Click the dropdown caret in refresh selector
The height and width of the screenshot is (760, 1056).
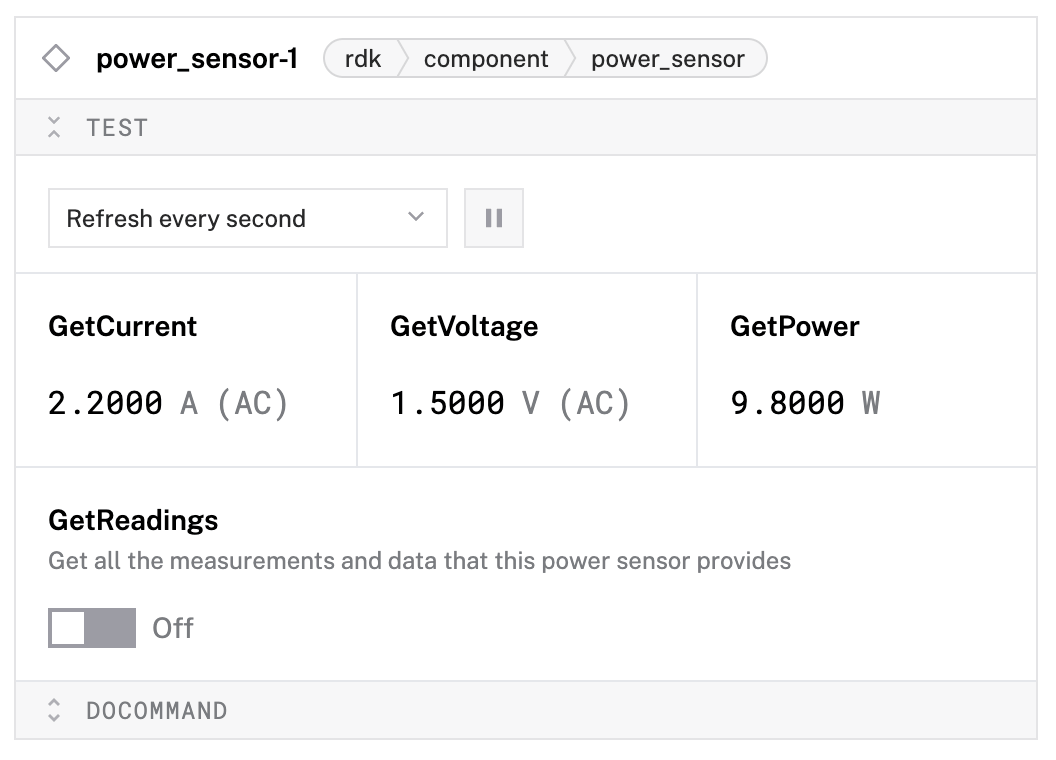point(417,217)
